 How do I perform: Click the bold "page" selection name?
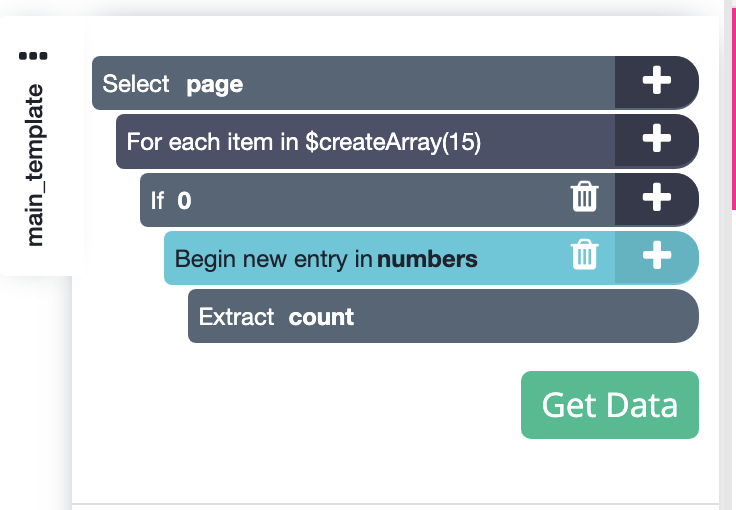[x=214, y=84]
